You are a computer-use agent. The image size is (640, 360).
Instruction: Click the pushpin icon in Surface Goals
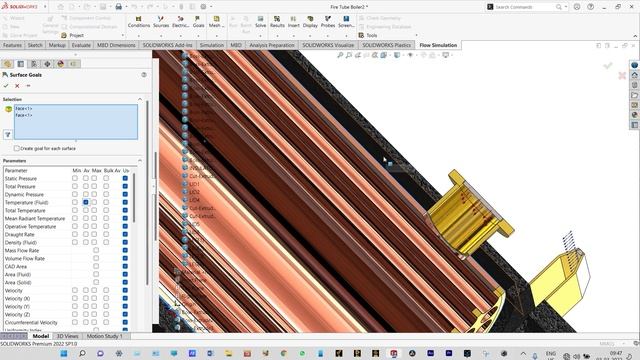coord(28,86)
